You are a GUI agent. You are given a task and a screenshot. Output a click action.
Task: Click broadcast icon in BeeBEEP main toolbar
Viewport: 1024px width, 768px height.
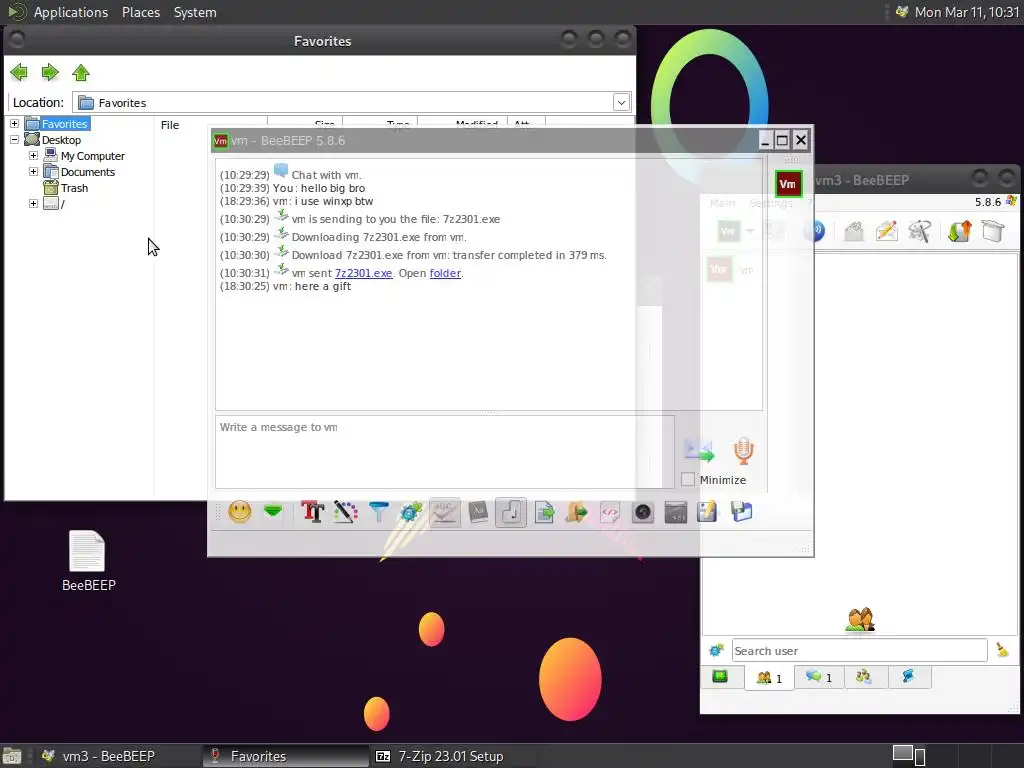click(815, 231)
